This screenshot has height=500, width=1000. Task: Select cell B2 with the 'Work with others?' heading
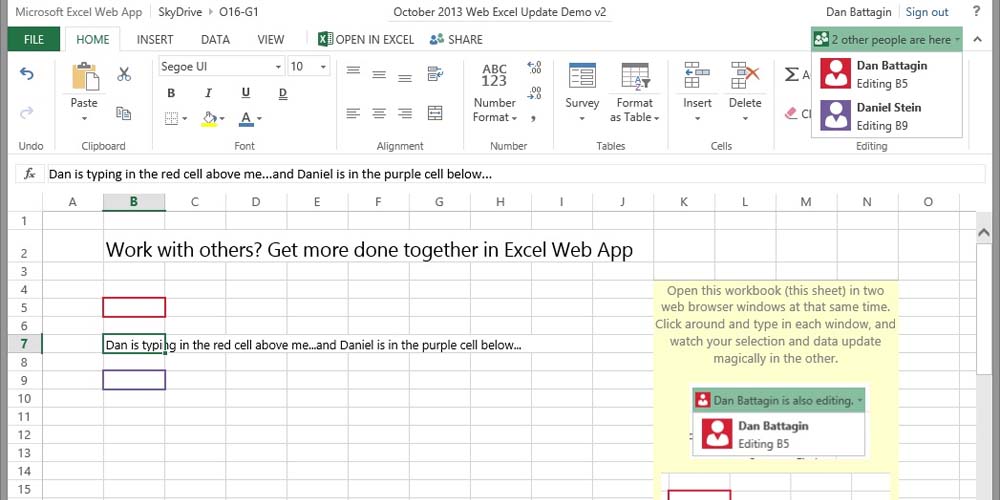(134, 246)
